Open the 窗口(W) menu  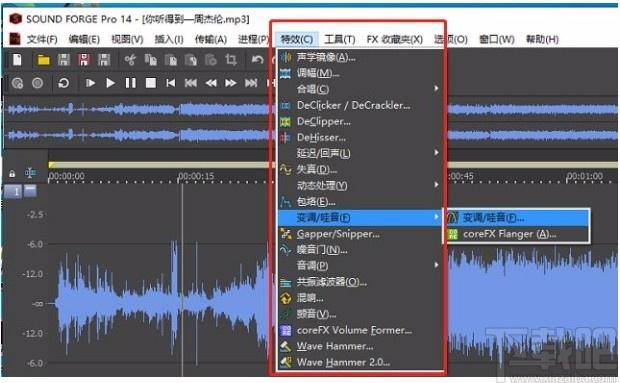click(x=497, y=40)
